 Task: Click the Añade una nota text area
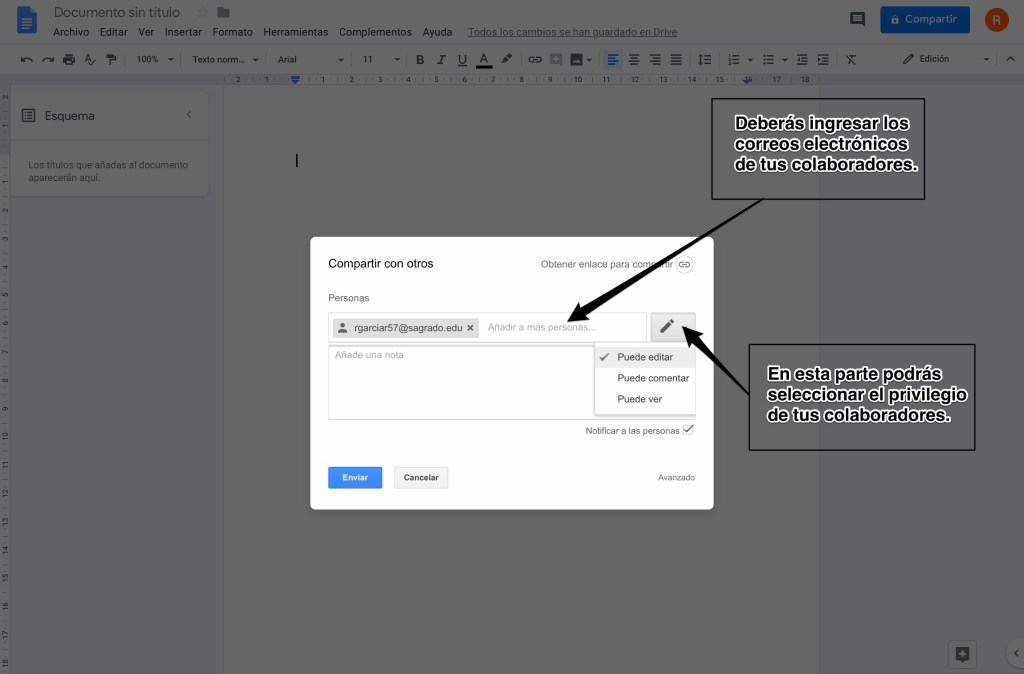coord(460,380)
